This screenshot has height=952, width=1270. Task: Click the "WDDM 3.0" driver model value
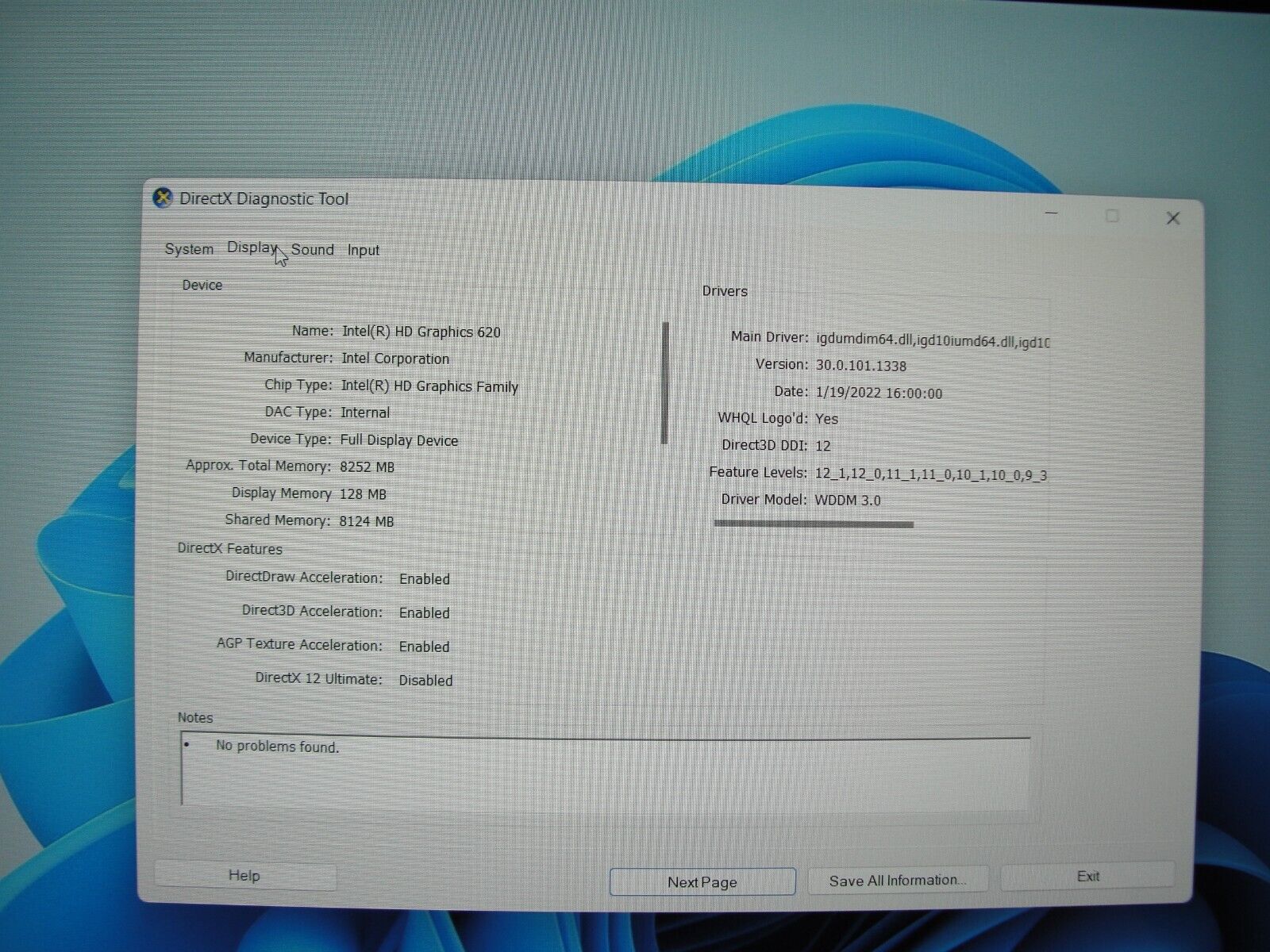[848, 501]
